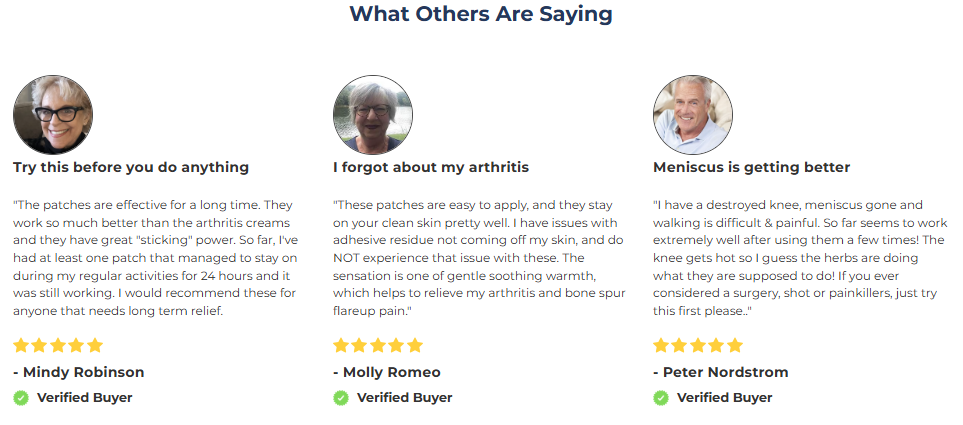Select 'Try this before you do anything' title

[x=131, y=167]
